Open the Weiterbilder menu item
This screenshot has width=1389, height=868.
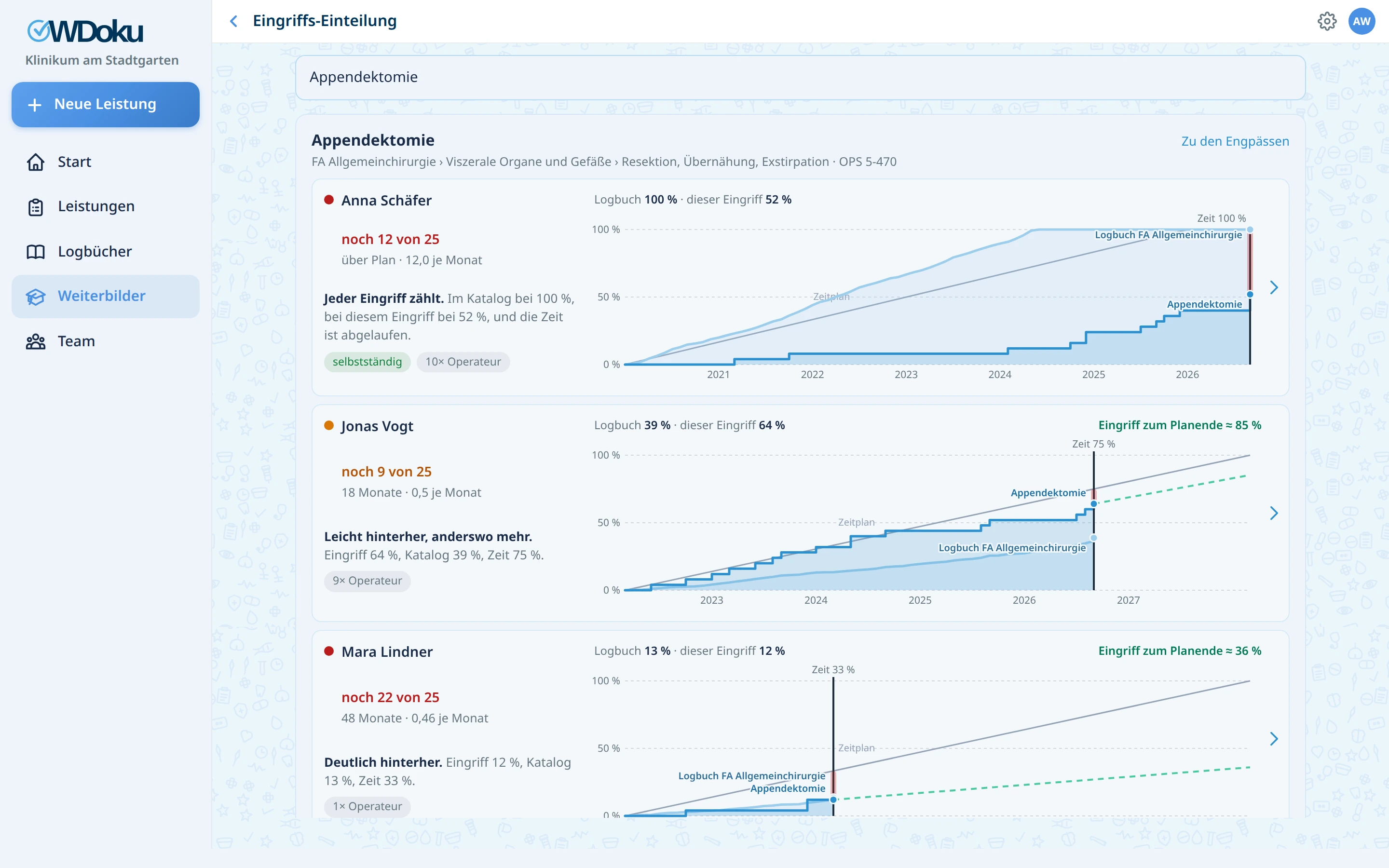coord(106,296)
